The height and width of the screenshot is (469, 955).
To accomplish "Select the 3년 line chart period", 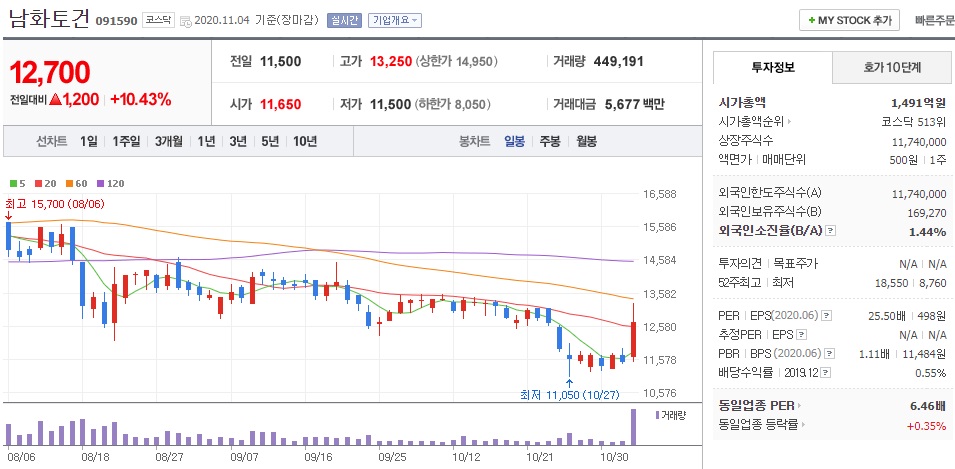I will [238, 142].
